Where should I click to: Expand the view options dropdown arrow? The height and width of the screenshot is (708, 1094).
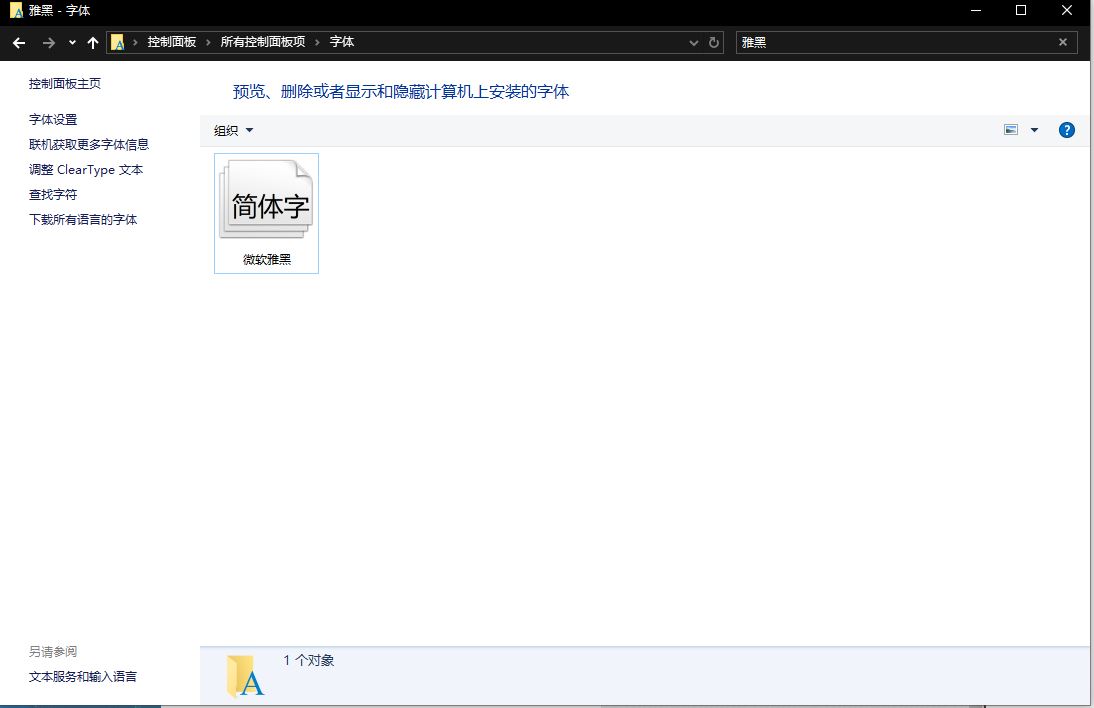point(1034,130)
